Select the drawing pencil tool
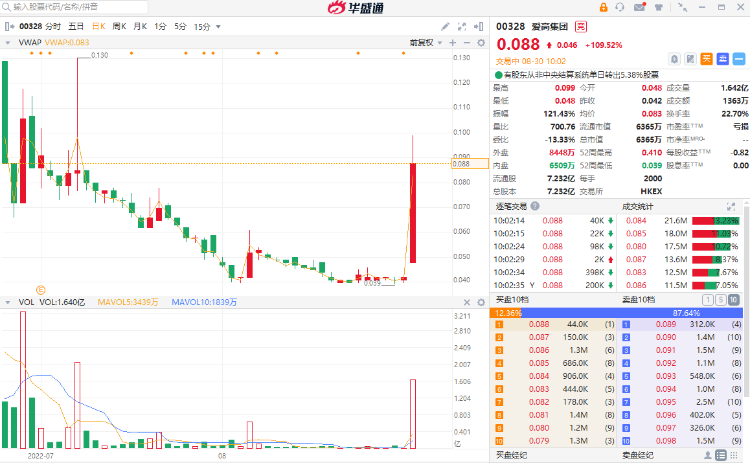Screen dimensions: 750x463 coord(445,26)
